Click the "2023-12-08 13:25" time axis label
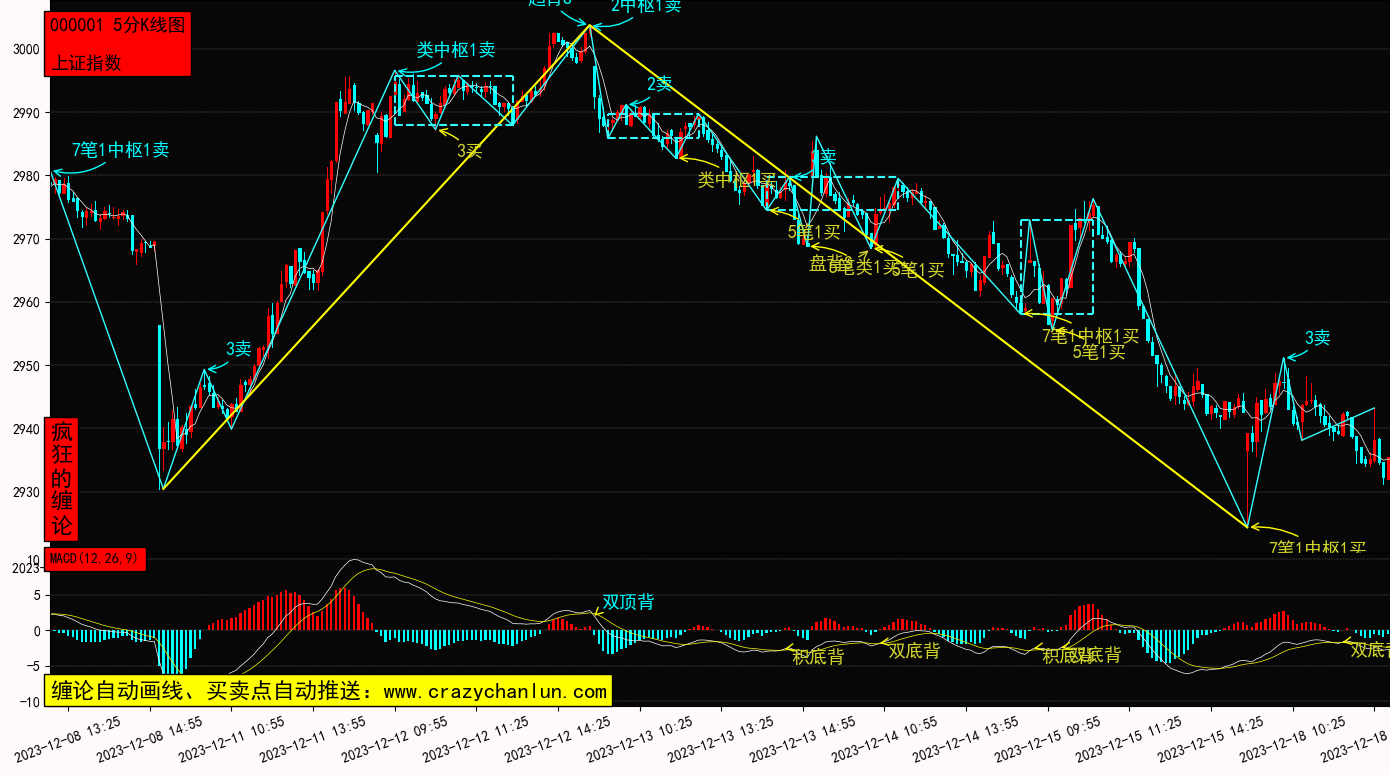Image resolution: width=1390 pixels, height=775 pixels. [x=68, y=739]
